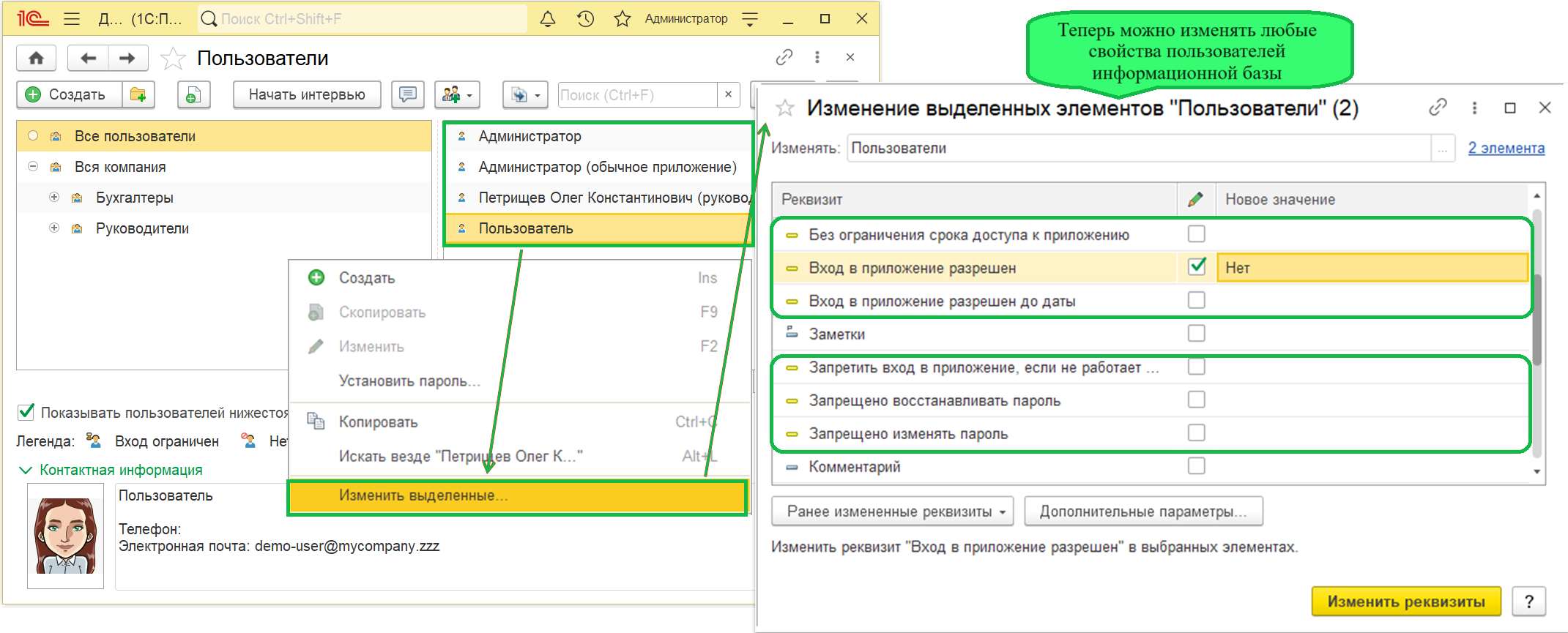This screenshot has height=633, width=1568.
Task: Go to the home page icon
Action: pyautogui.click(x=36, y=58)
